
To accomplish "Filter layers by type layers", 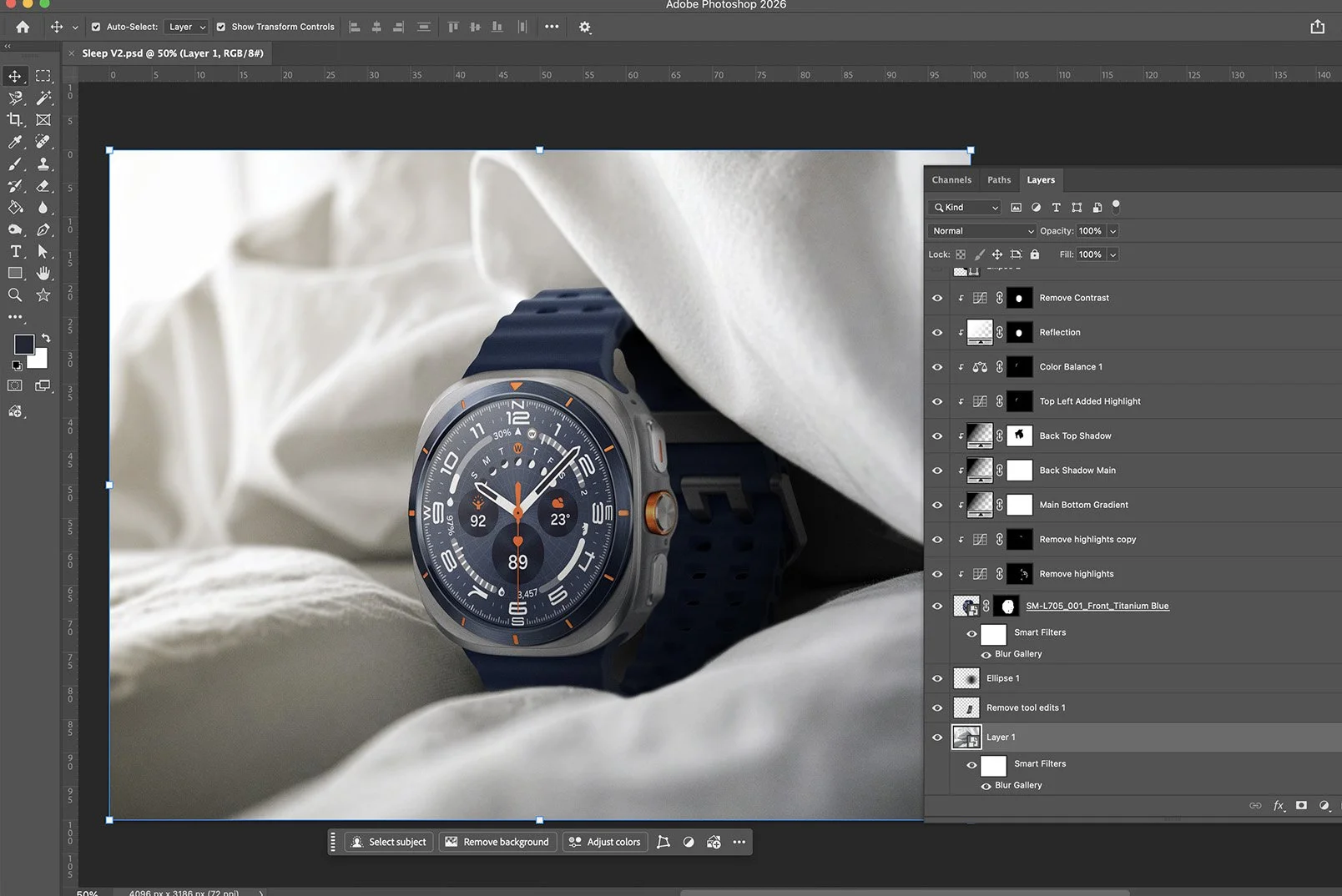I will (x=1056, y=208).
